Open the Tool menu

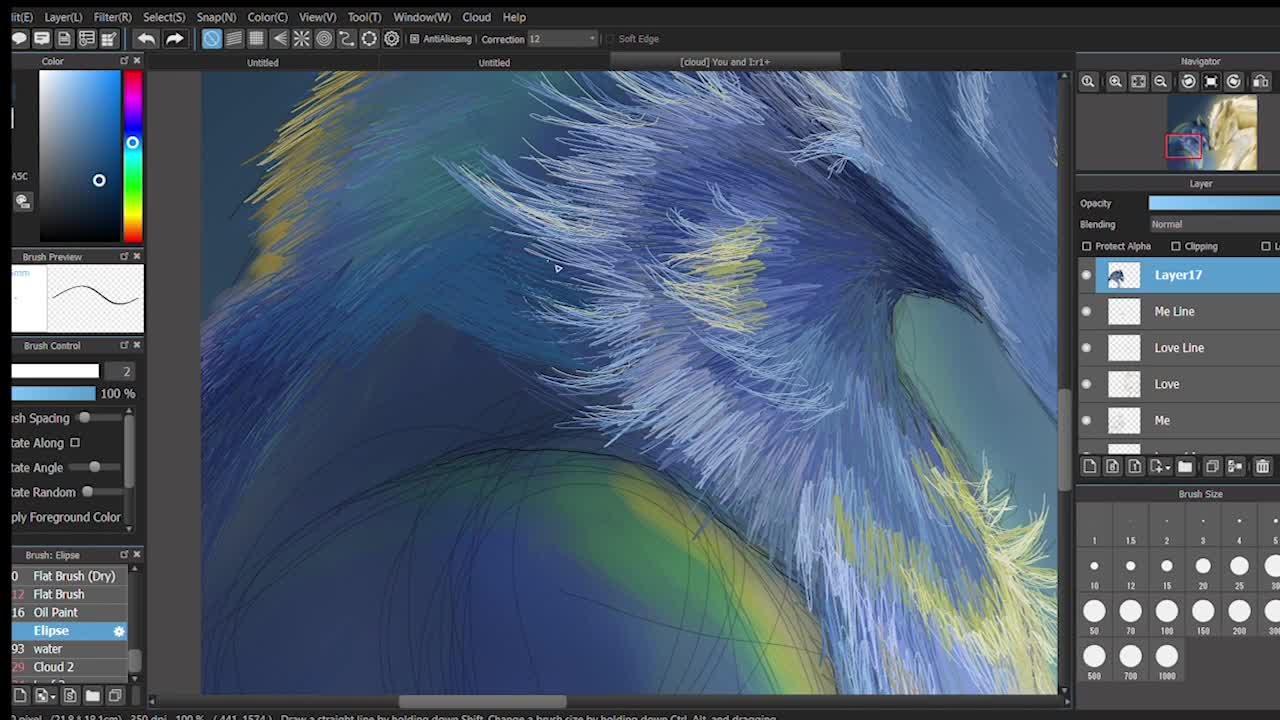[364, 17]
